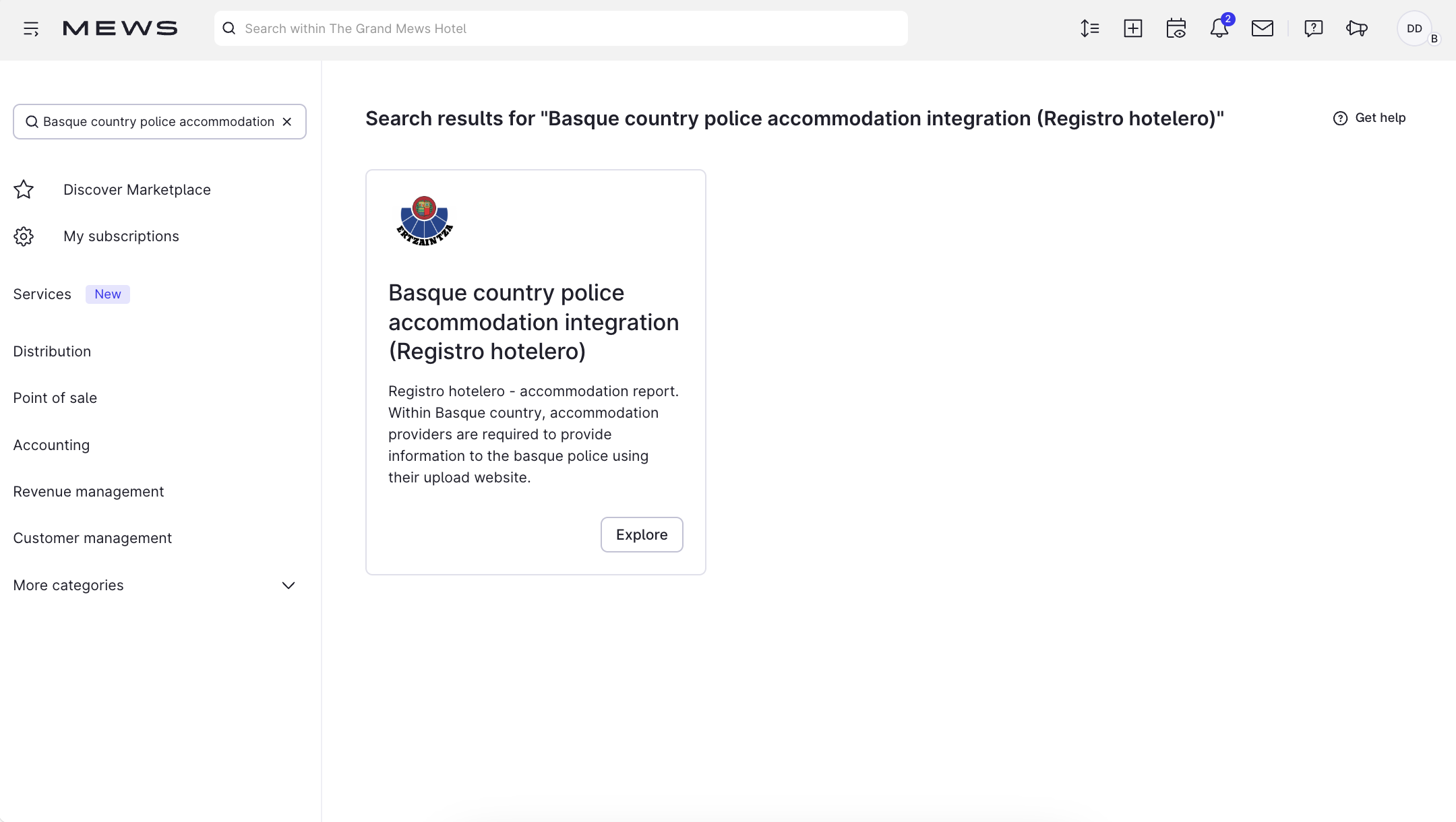Open the DD user profile avatar

(x=1414, y=28)
